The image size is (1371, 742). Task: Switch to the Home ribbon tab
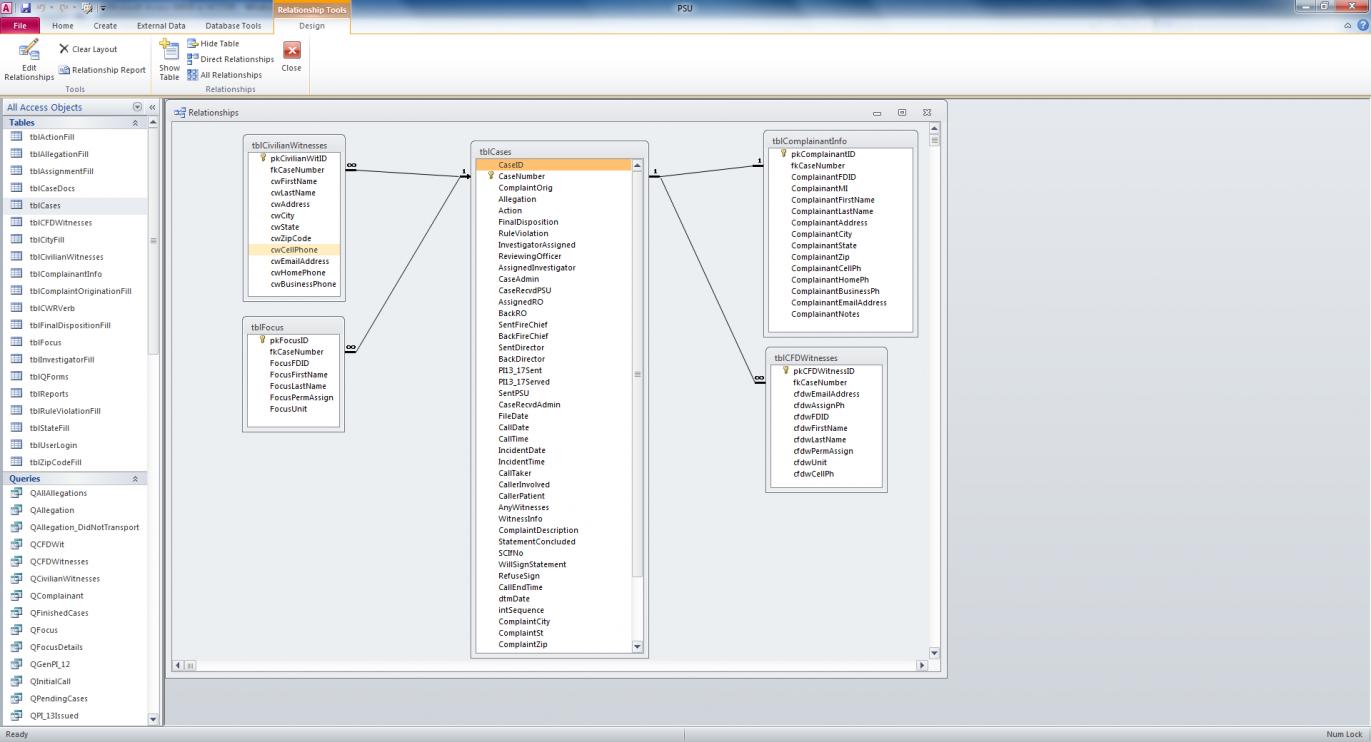[x=63, y=25]
